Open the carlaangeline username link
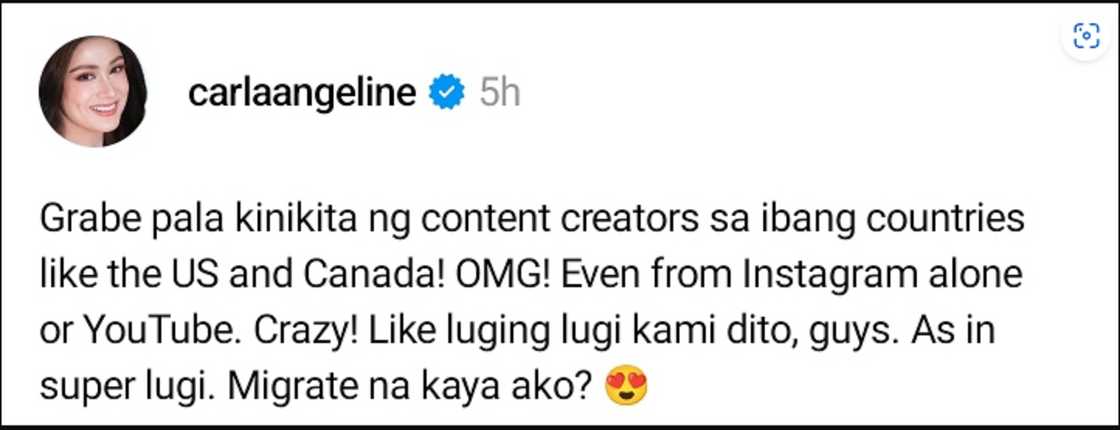 pos(301,93)
